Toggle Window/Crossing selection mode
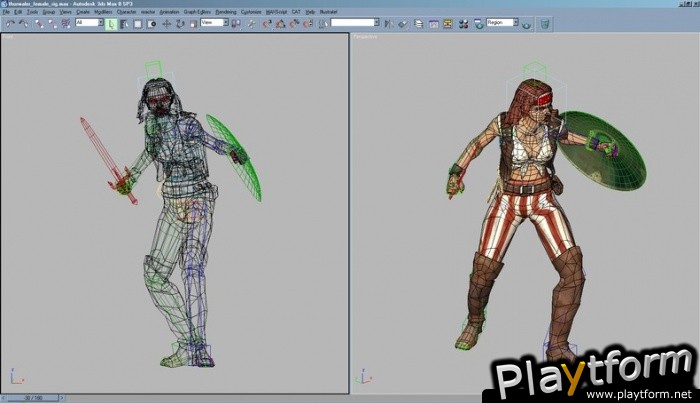The image size is (700, 403). point(147,22)
